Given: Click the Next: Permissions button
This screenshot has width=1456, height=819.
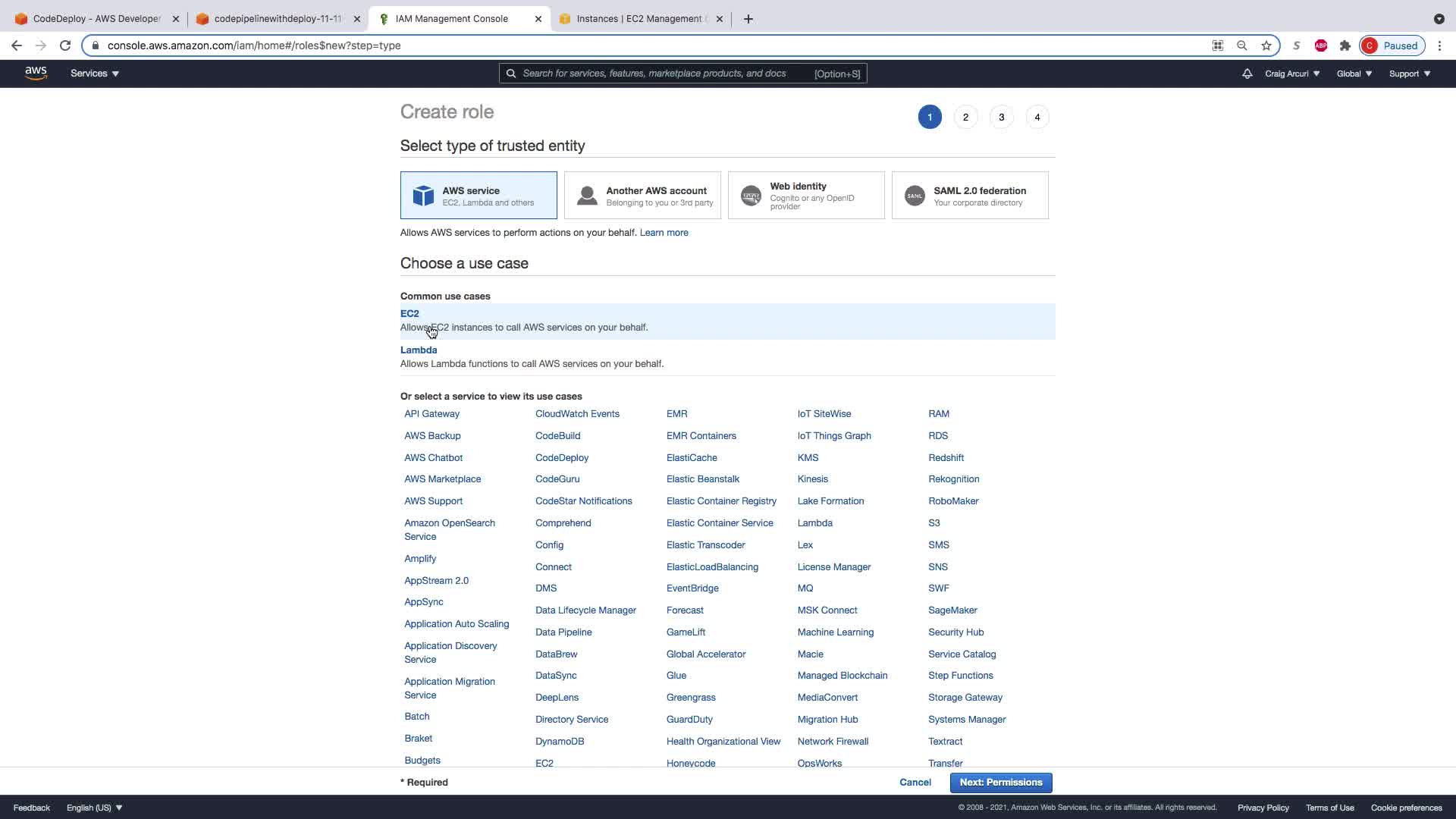Looking at the screenshot, I should (x=1000, y=783).
